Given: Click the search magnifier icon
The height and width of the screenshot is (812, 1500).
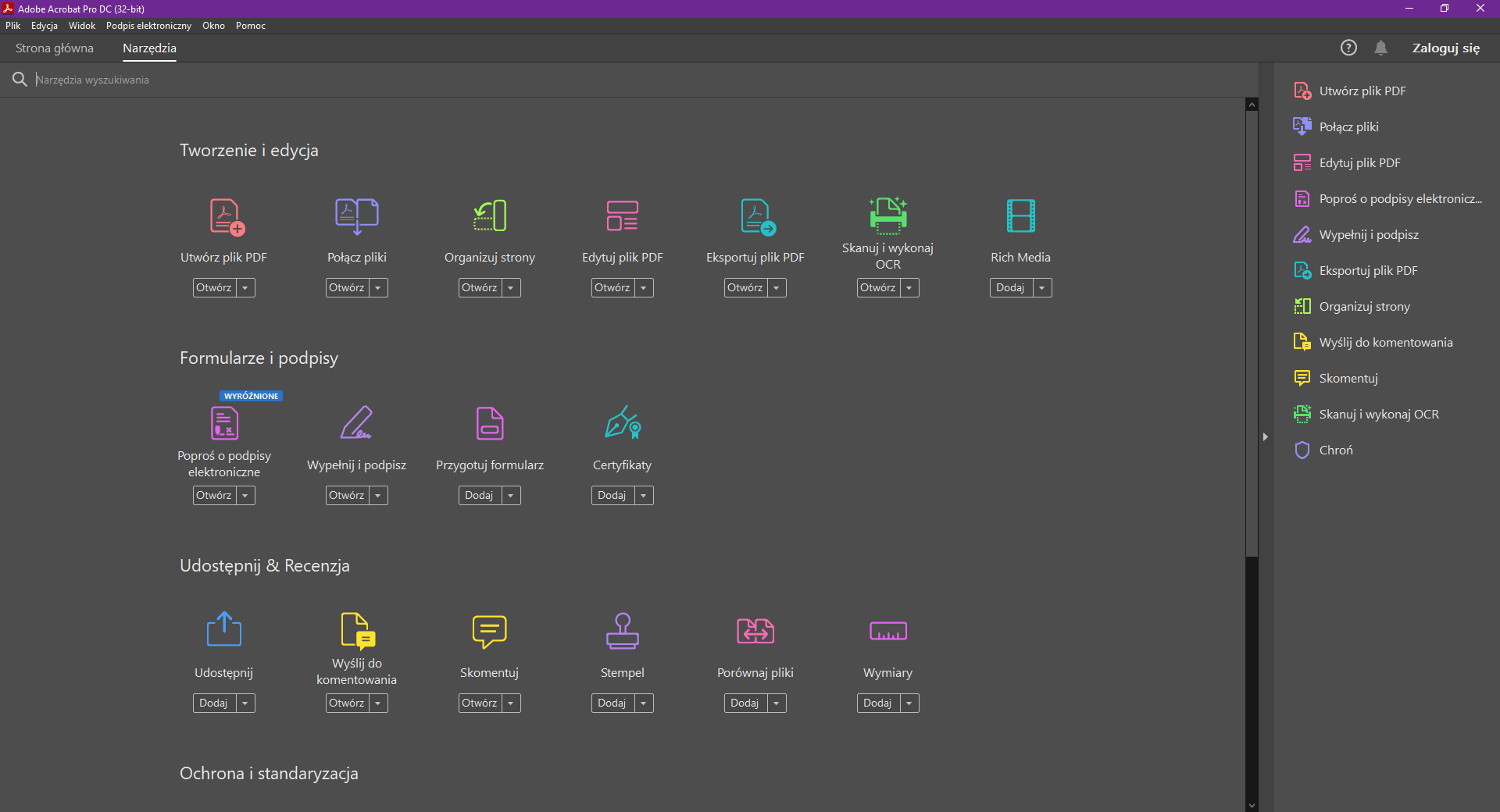Looking at the screenshot, I should coord(20,80).
